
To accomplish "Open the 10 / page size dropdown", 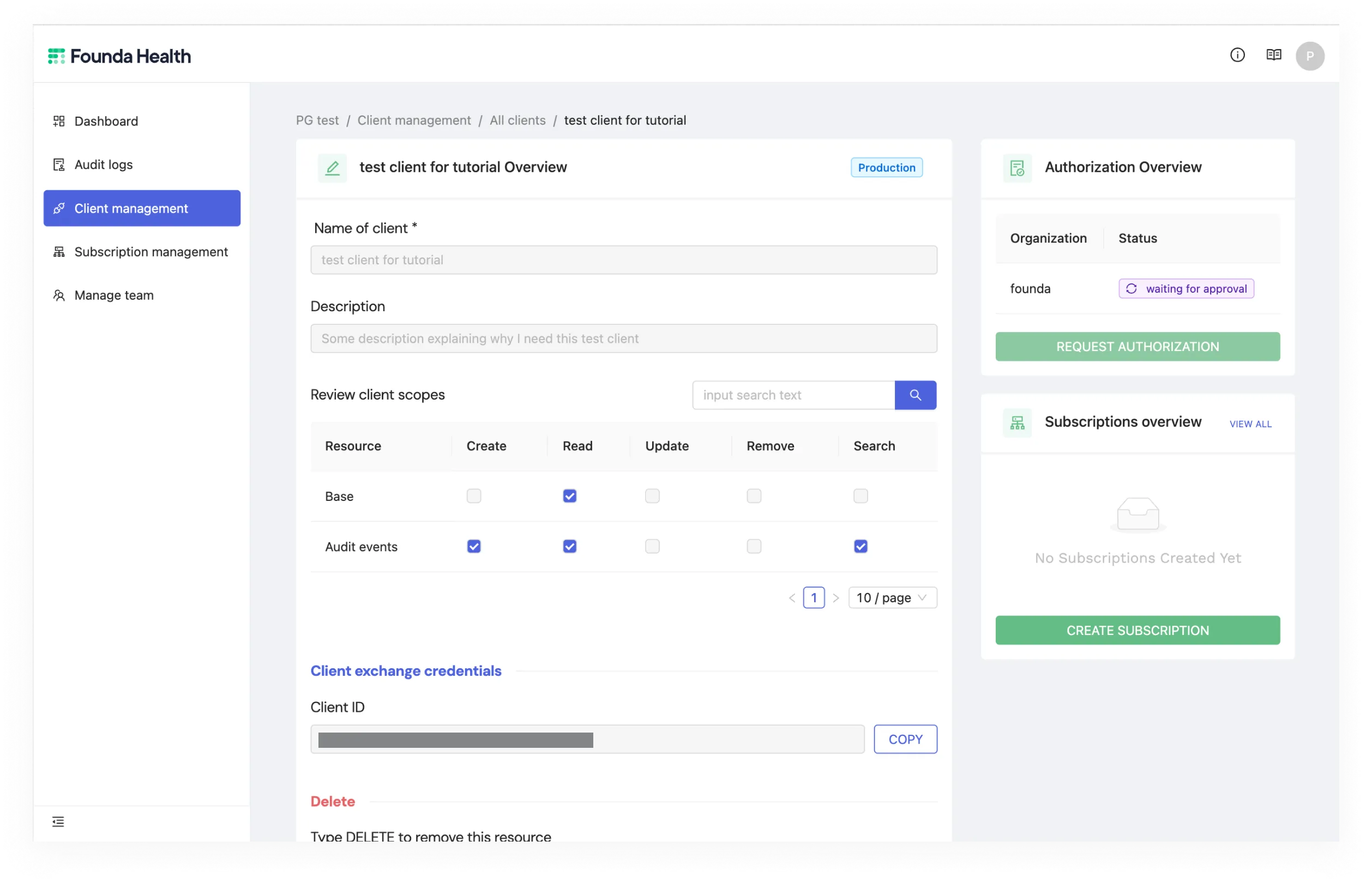I will coord(893,598).
